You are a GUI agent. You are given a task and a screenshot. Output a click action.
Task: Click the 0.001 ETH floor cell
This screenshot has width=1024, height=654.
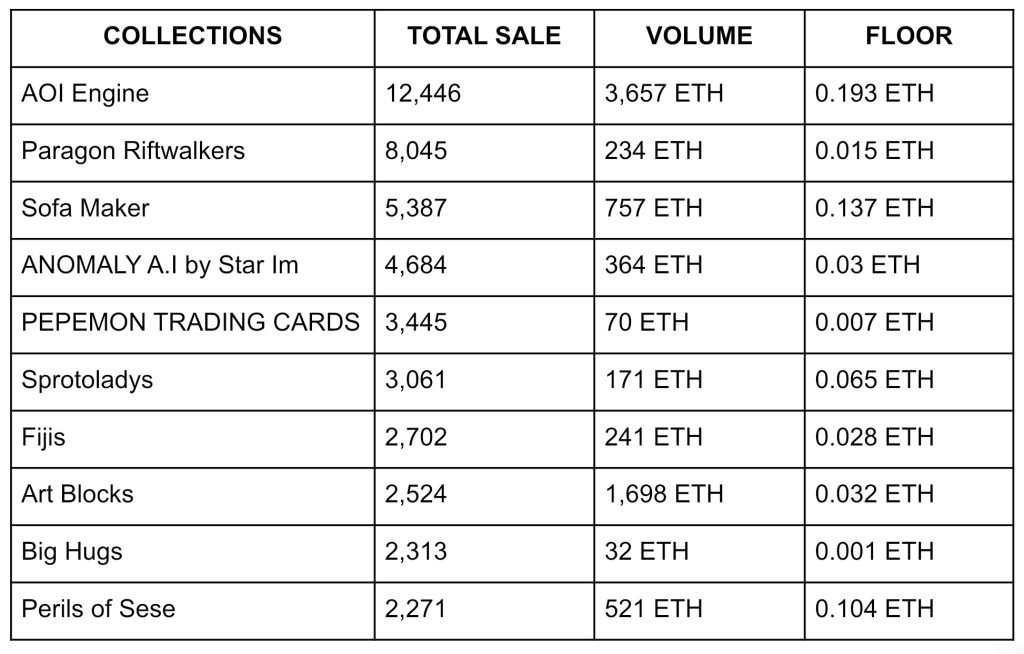click(x=874, y=551)
